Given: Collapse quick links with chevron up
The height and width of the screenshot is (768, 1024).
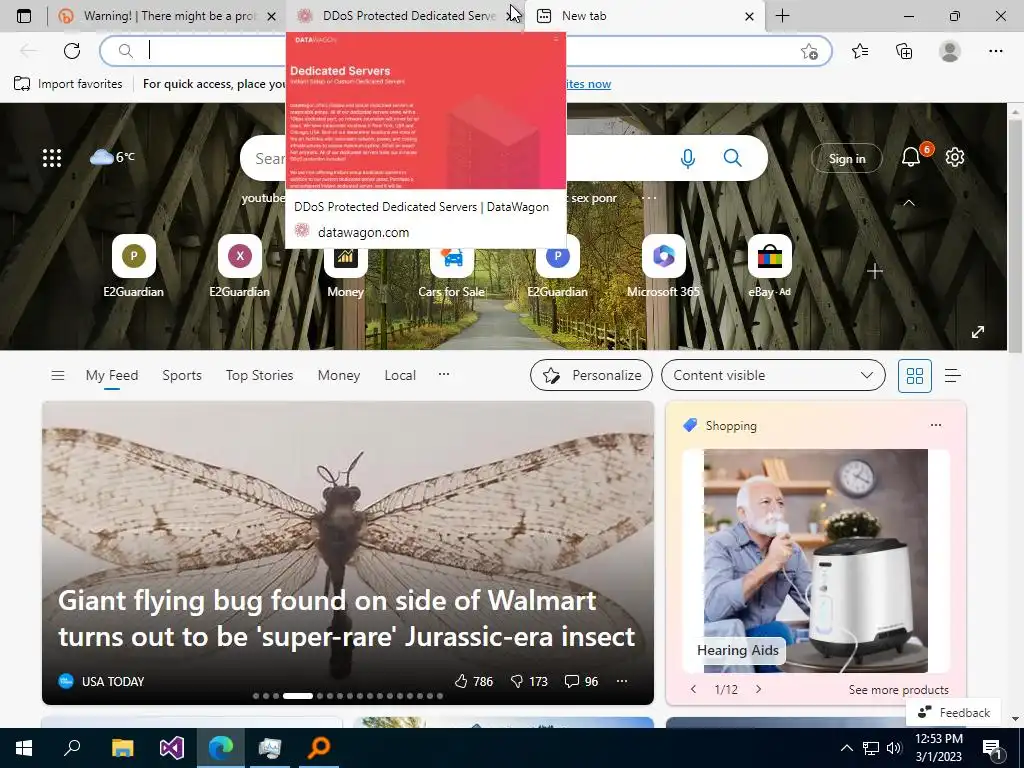Looking at the screenshot, I should tap(908, 203).
